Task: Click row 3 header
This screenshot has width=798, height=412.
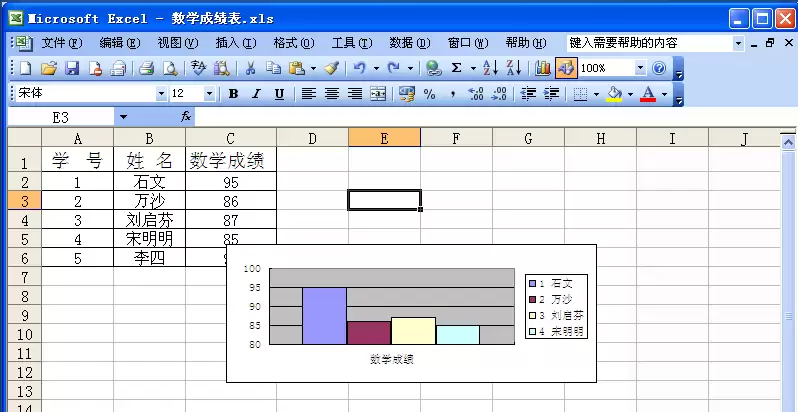Action: pyautogui.click(x=24, y=201)
